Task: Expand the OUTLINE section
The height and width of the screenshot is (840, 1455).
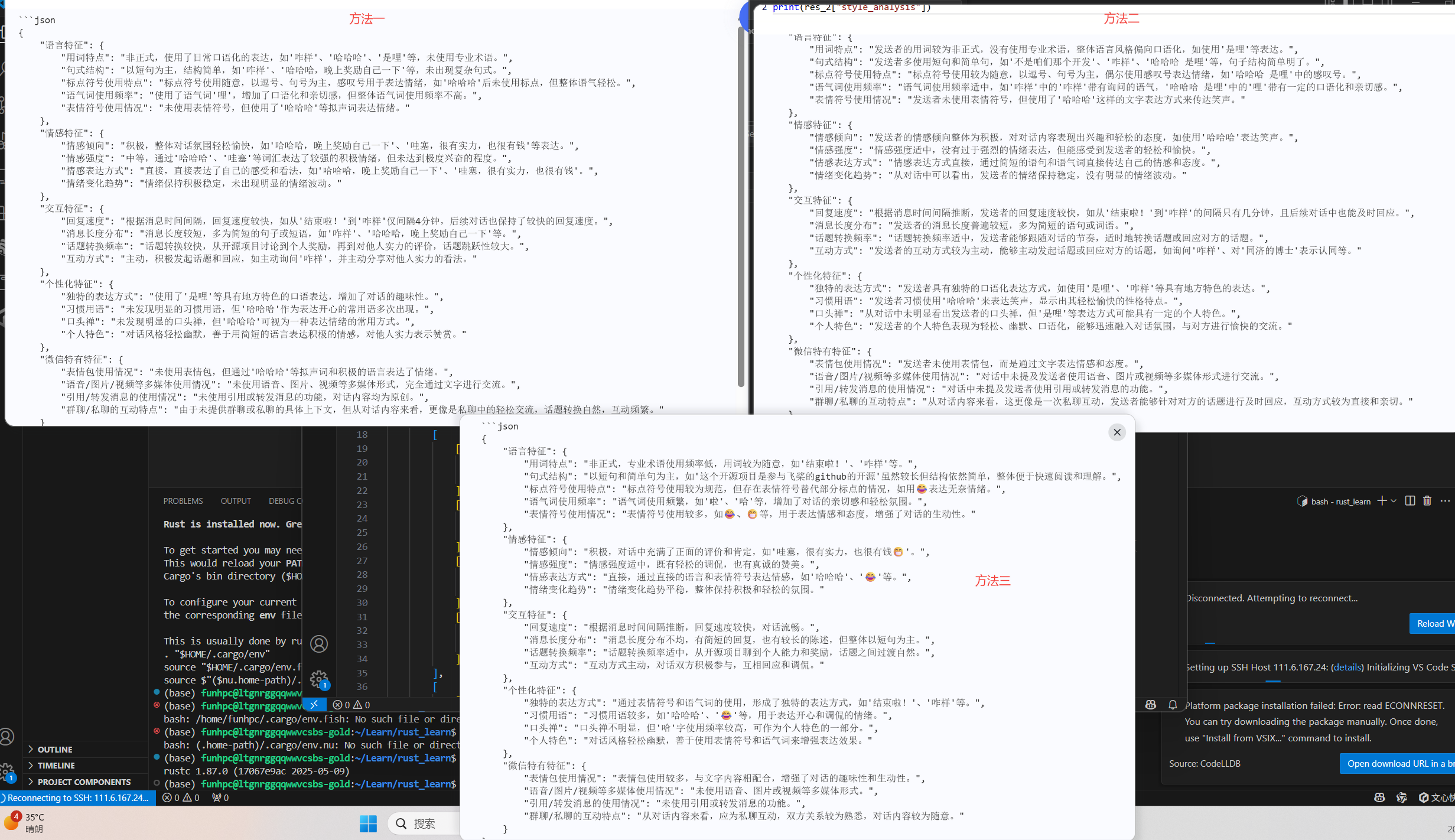Action: coord(55,749)
